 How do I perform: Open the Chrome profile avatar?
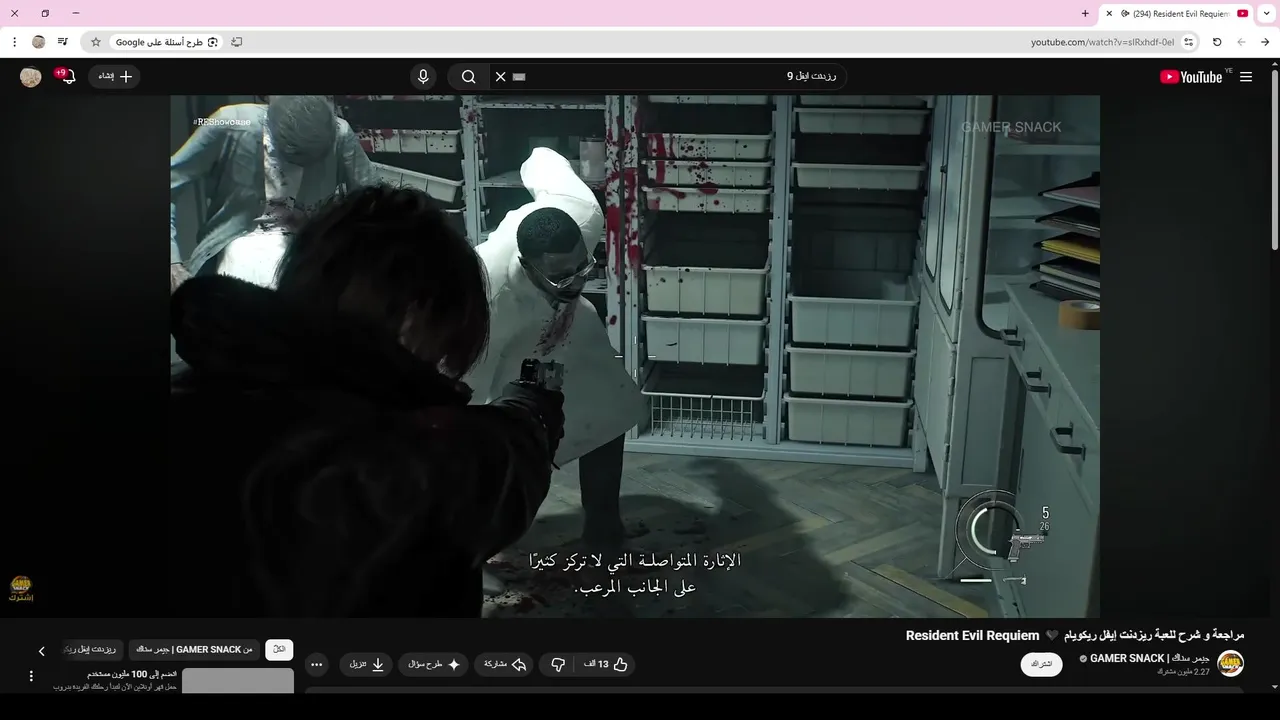pos(39,42)
